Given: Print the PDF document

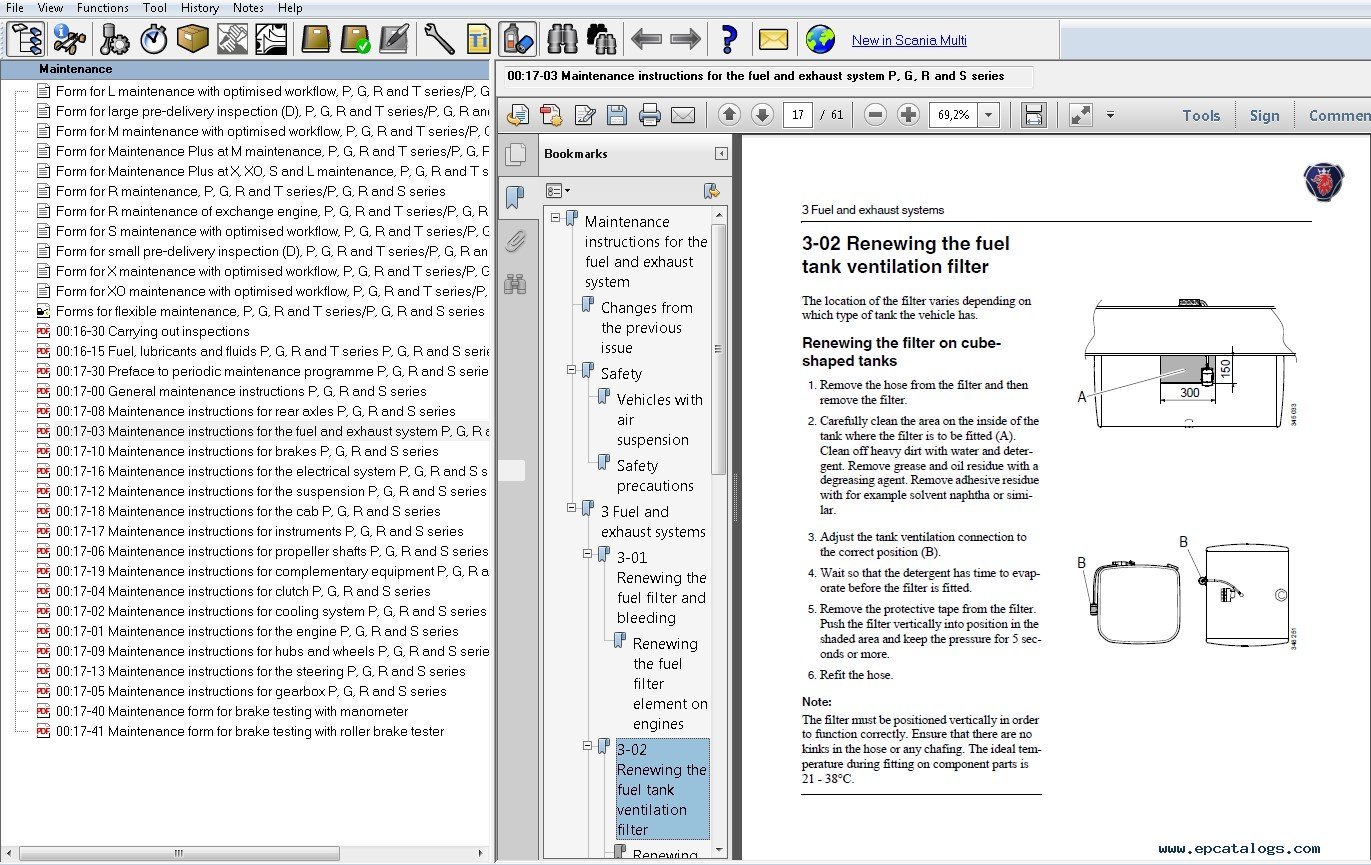Looking at the screenshot, I should tap(650, 115).
